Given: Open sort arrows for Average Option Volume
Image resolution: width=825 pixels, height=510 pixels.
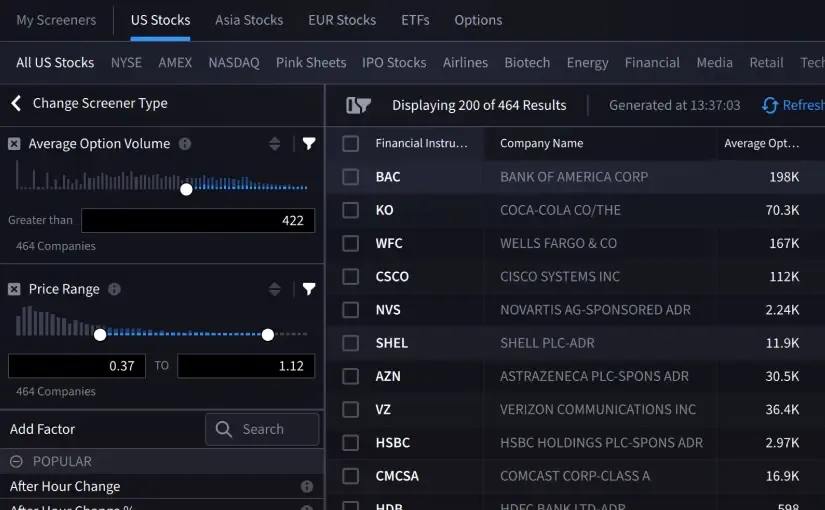Looking at the screenshot, I should [x=275, y=144].
